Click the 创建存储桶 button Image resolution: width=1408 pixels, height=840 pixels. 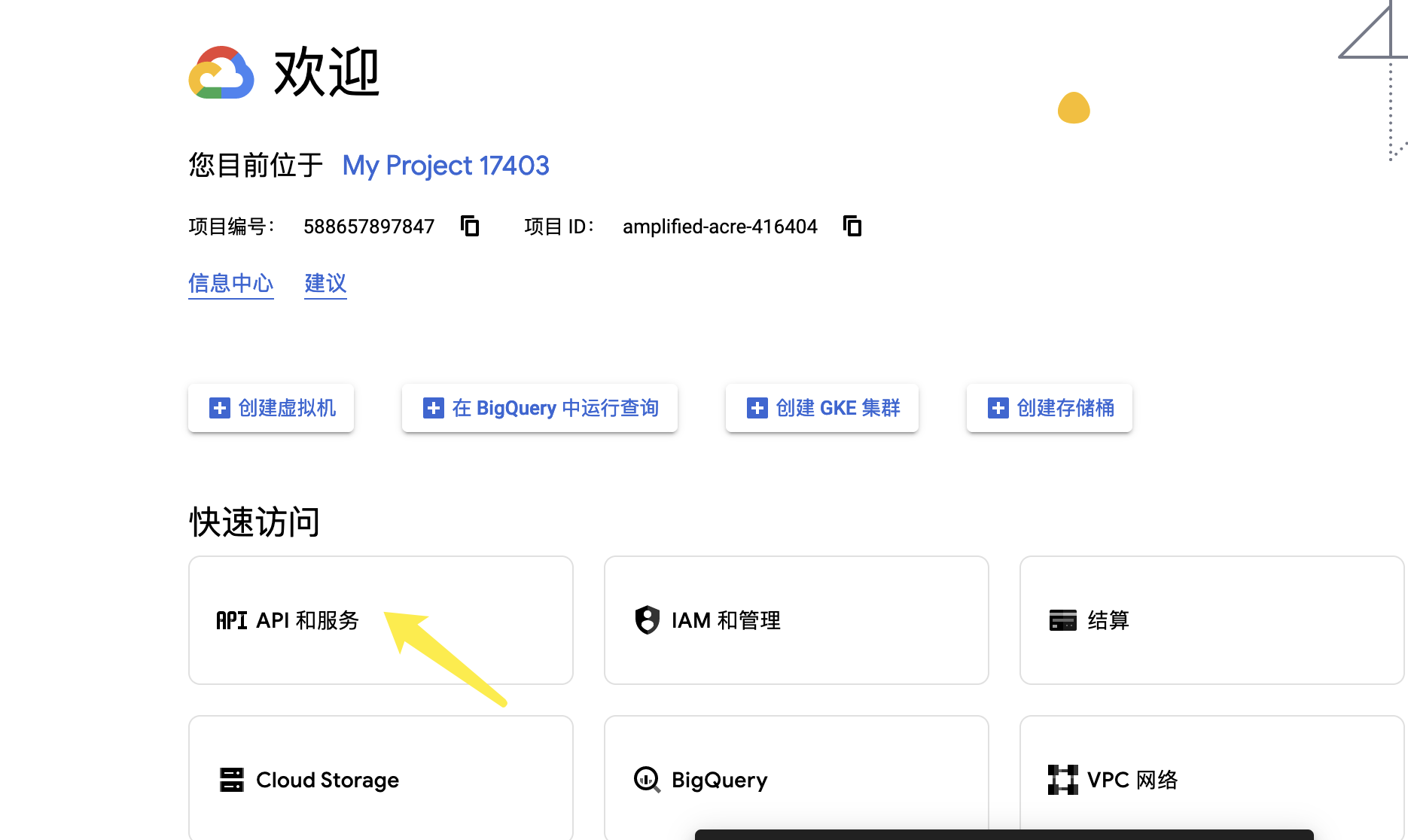(x=1049, y=408)
